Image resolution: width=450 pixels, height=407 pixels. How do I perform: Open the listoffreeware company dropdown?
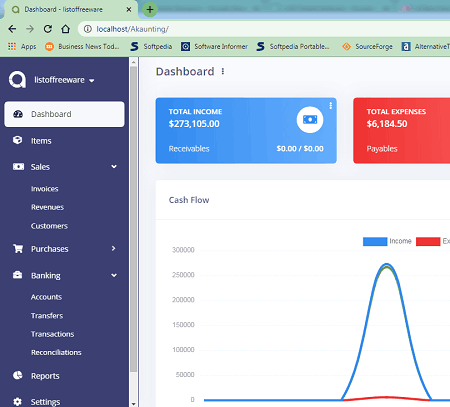click(64, 80)
